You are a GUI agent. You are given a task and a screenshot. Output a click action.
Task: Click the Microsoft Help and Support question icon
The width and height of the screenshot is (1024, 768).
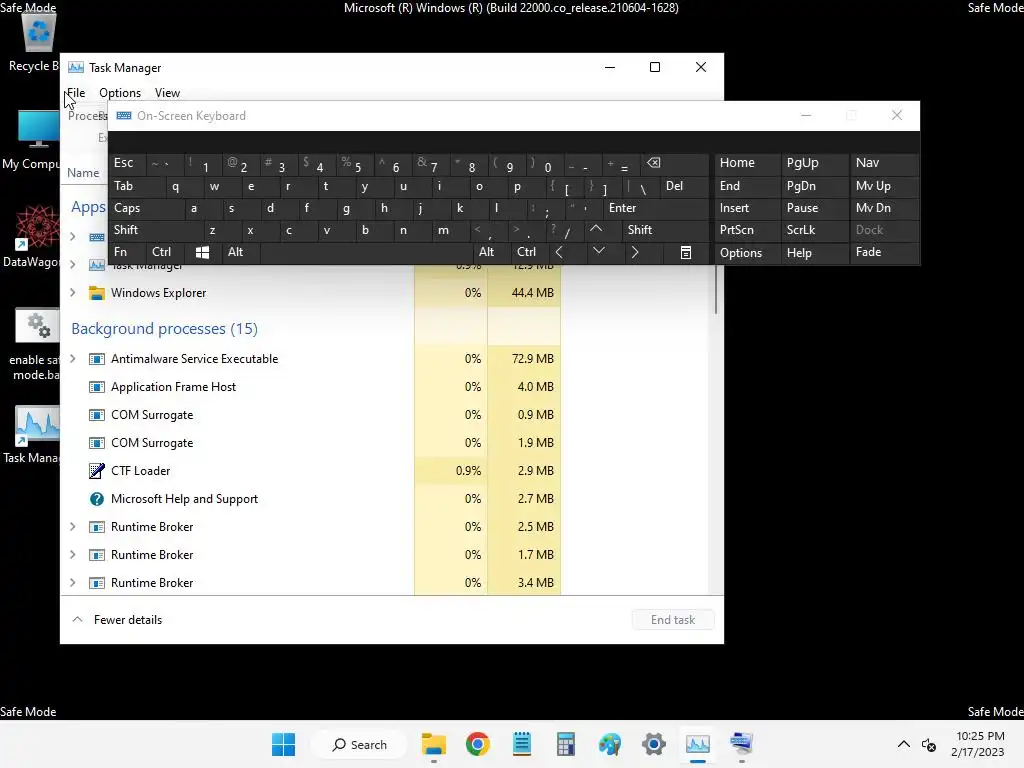(x=97, y=499)
